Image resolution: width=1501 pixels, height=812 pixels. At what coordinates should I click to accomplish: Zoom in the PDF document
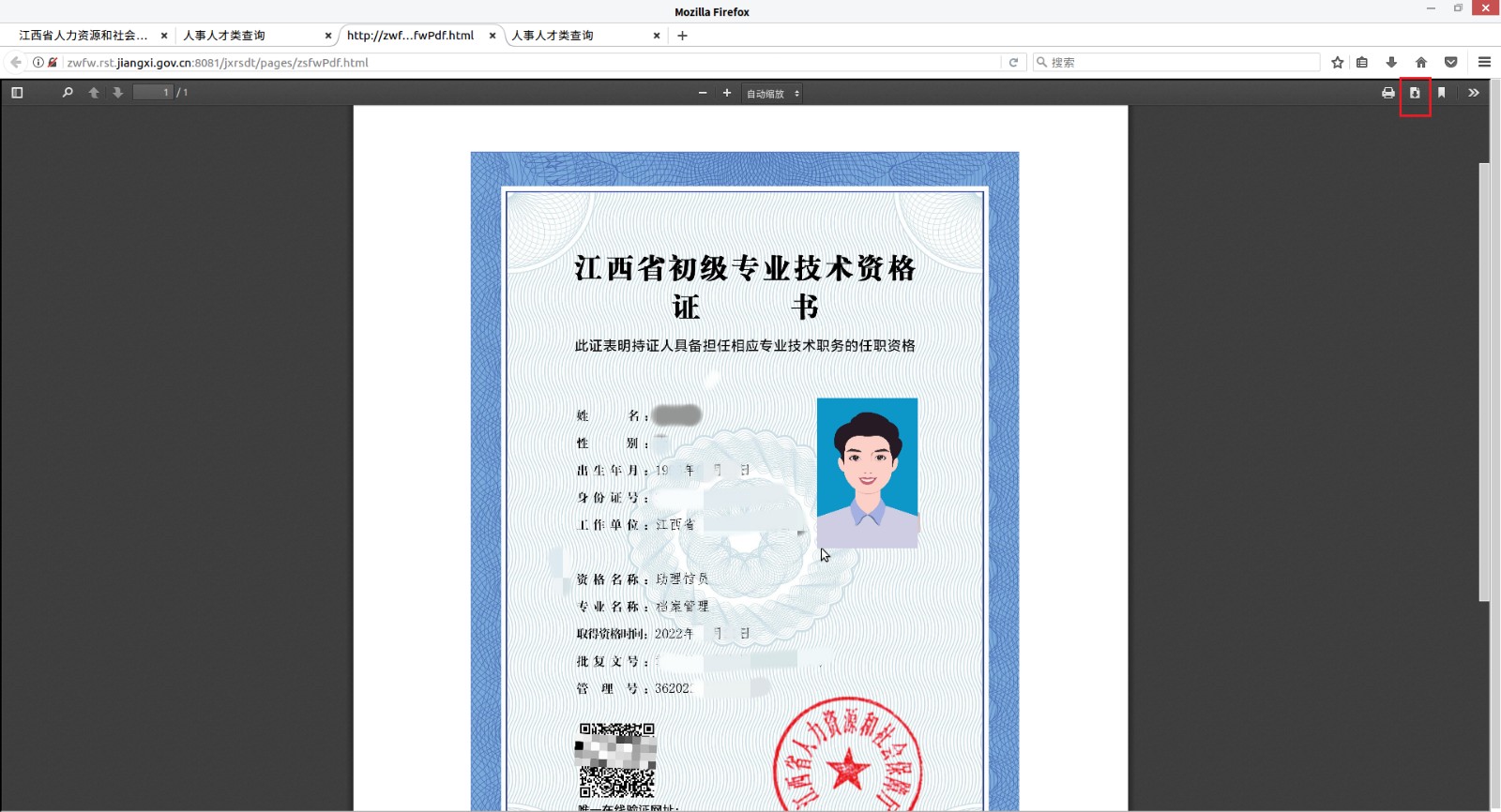727,93
